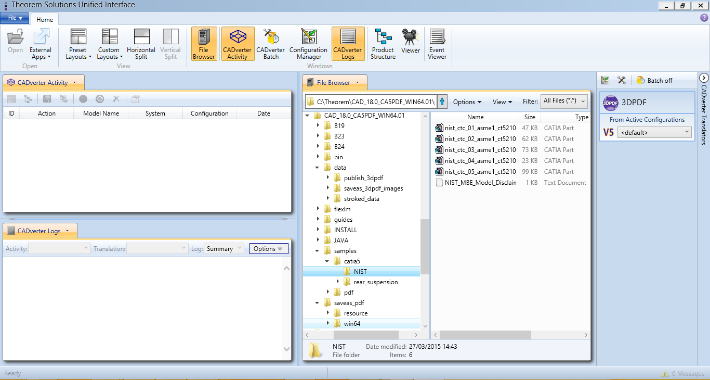Open the V5 default configuration dropdown
Viewport: 710px width, 380px height.
[x=655, y=132]
